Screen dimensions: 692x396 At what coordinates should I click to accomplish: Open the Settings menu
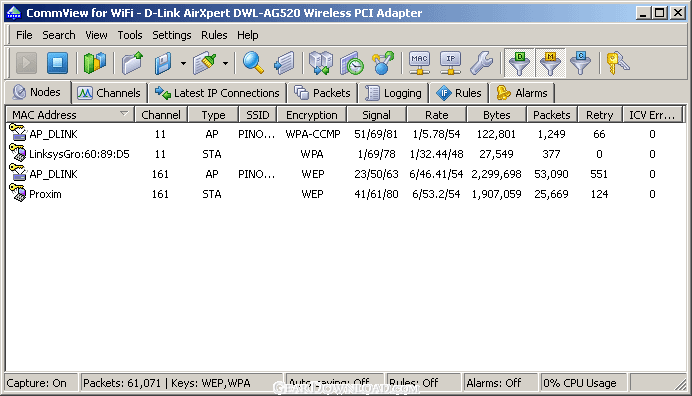point(172,35)
